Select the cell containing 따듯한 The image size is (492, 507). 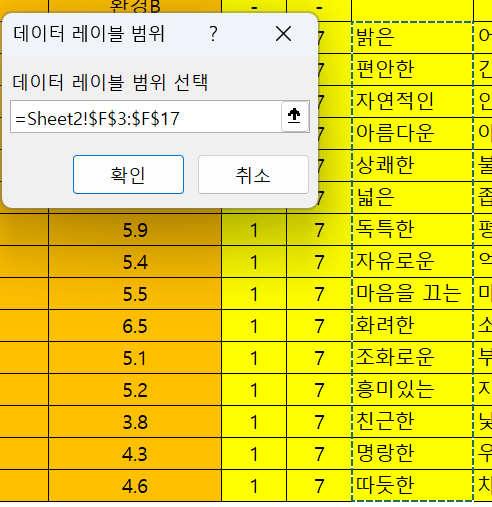[x=412, y=485]
